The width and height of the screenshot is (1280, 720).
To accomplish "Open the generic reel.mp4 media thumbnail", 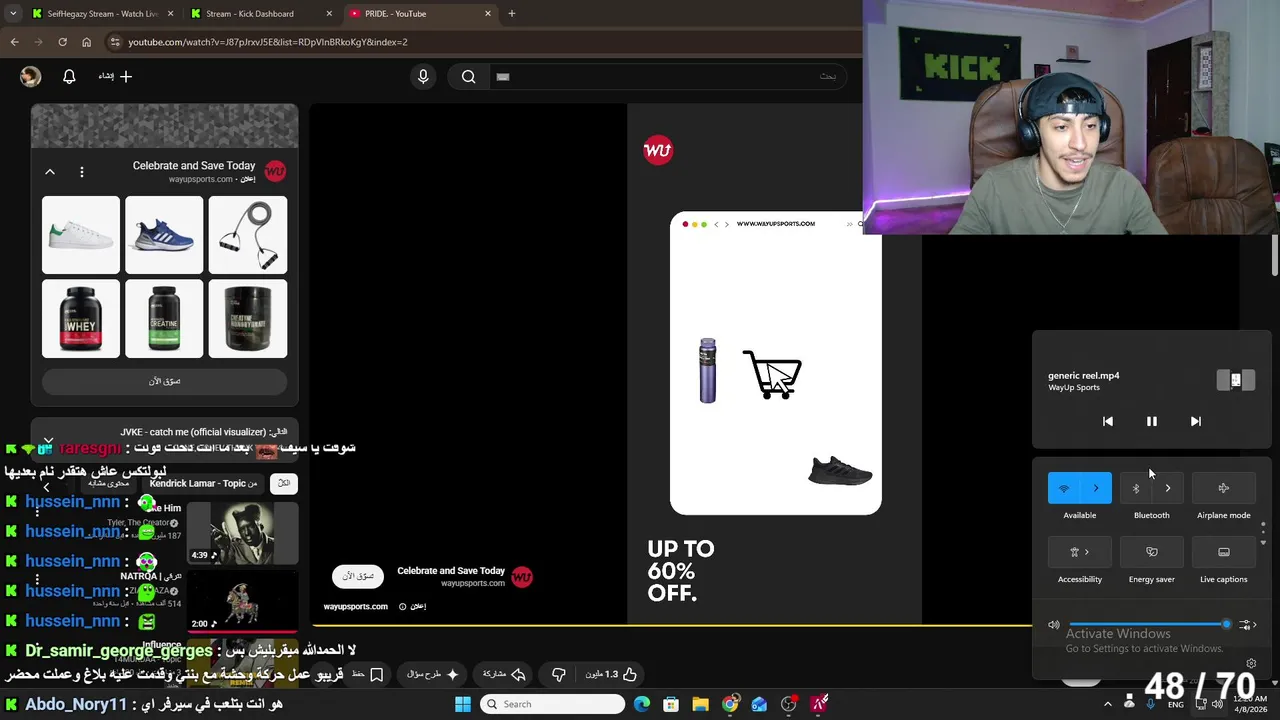I will [x=1235, y=380].
